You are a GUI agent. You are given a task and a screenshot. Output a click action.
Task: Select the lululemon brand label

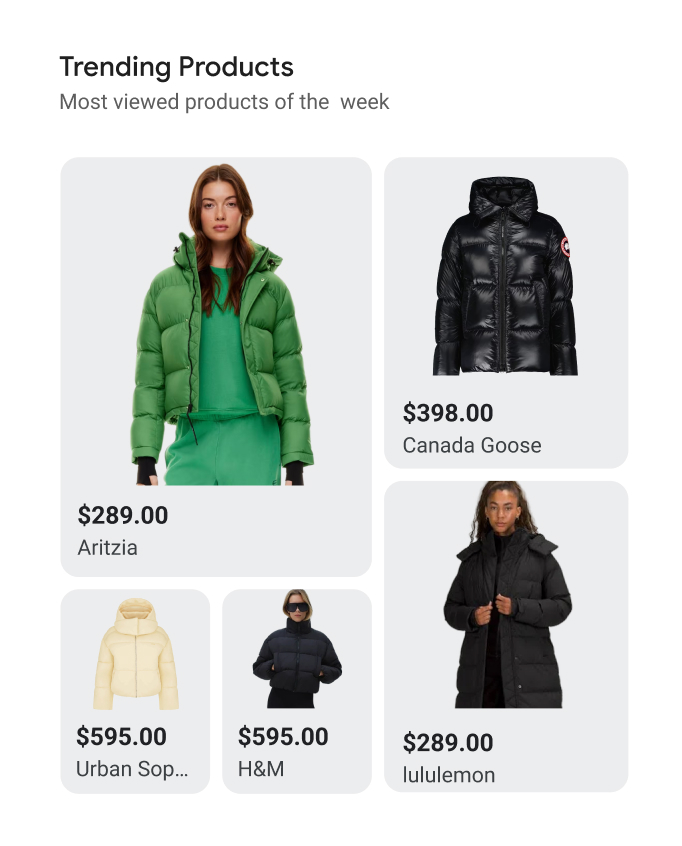(449, 775)
